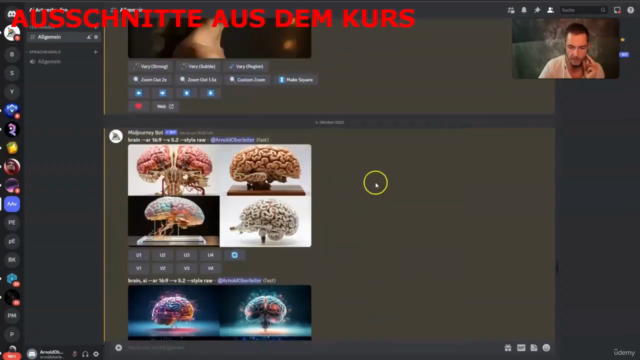Image resolution: width=640 pixels, height=360 pixels.
Task: Open the gift icon in message bar
Action: tap(508, 348)
